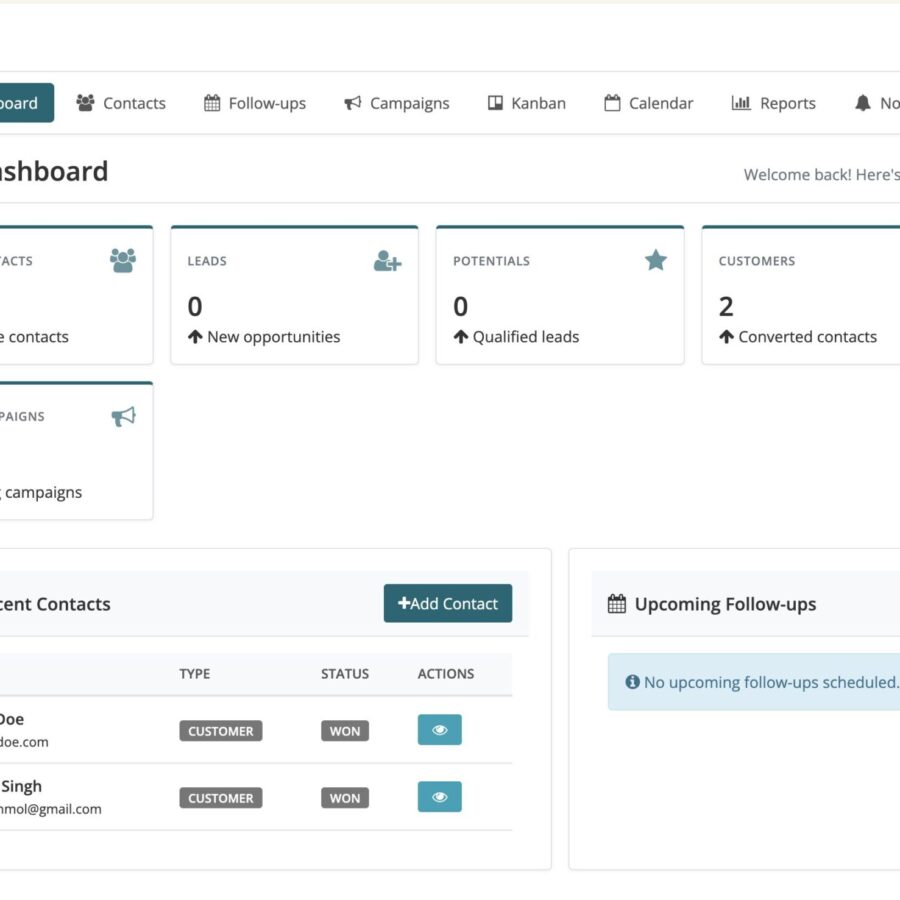The height and width of the screenshot is (900, 900).
Task: Click the upward arrow on Converted contacts
Action: [725, 336]
